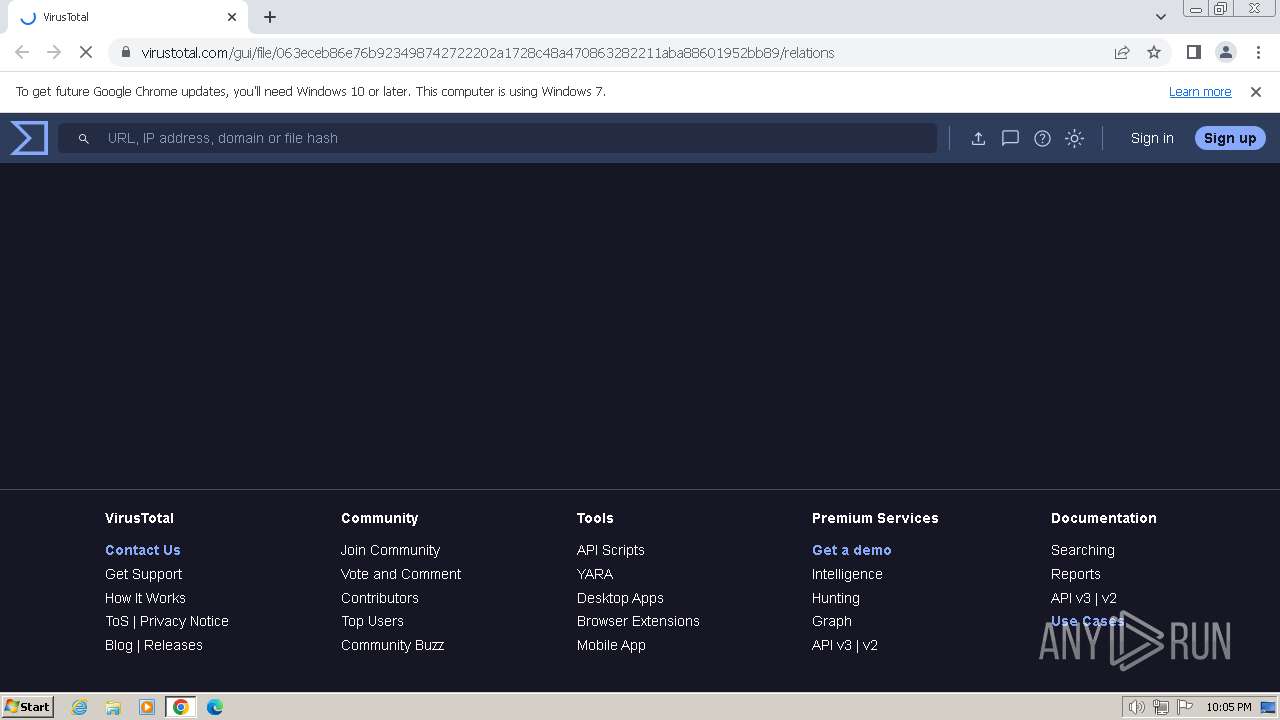This screenshot has height=720, width=1280.
Task: Open the Searching documentation link
Action: (1083, 550)
